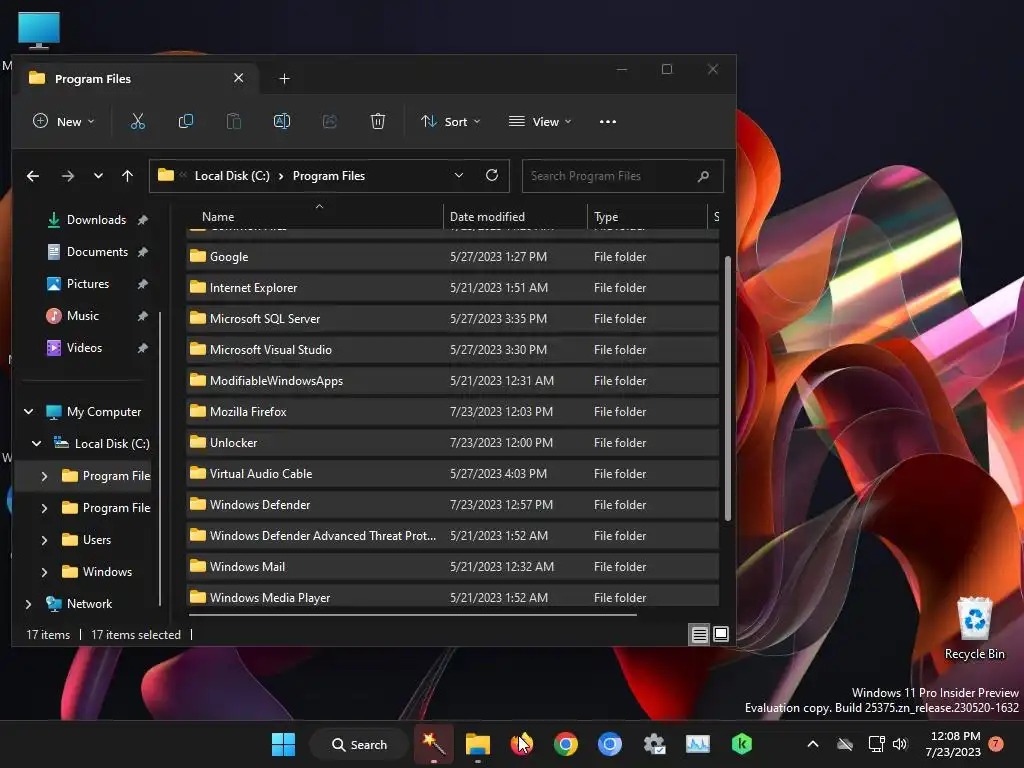Open Windows Start menu
Screen dimensions: 1024x768
click(283, 744)
